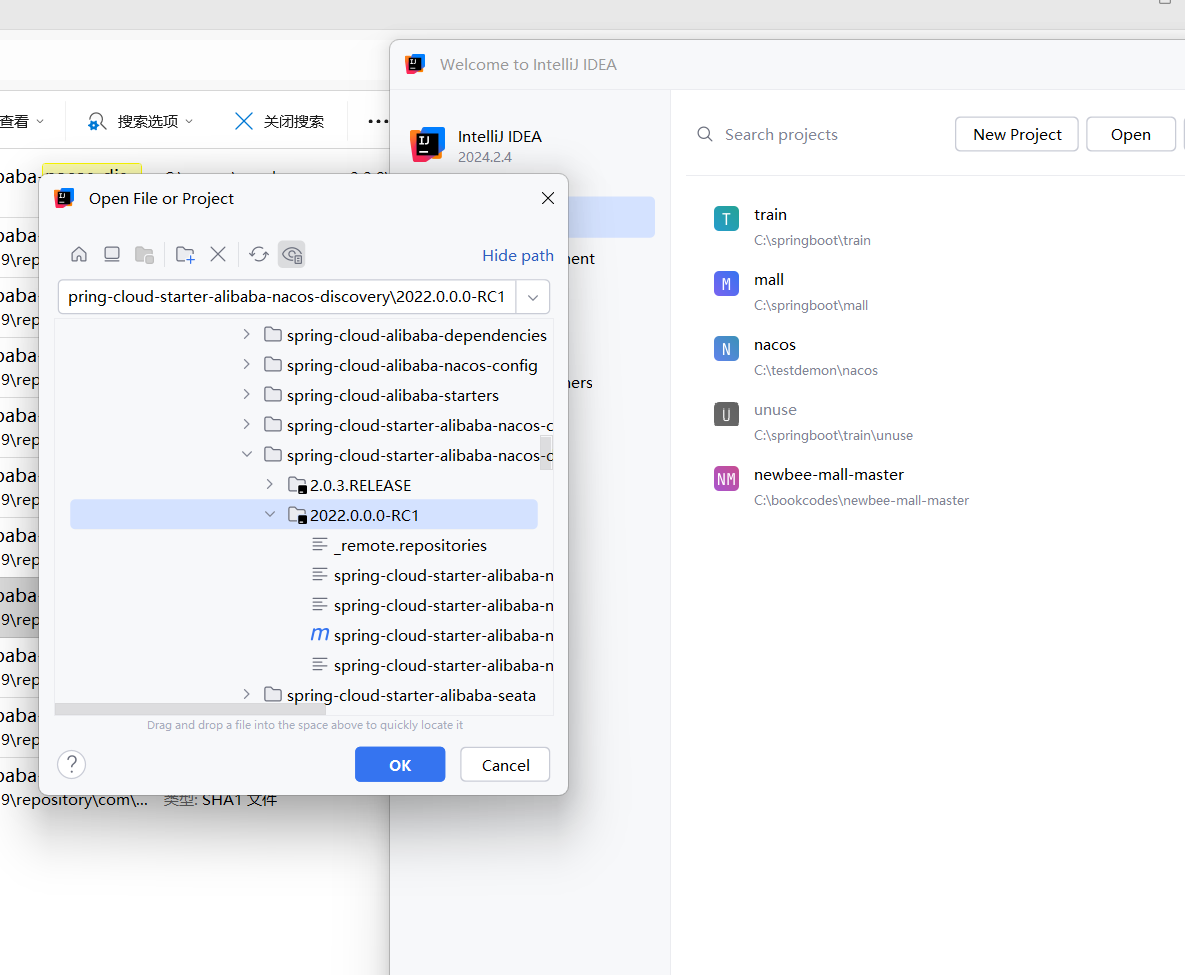Collapse the 2022.0.0.0-RC1 folder

tap(270, 515)
